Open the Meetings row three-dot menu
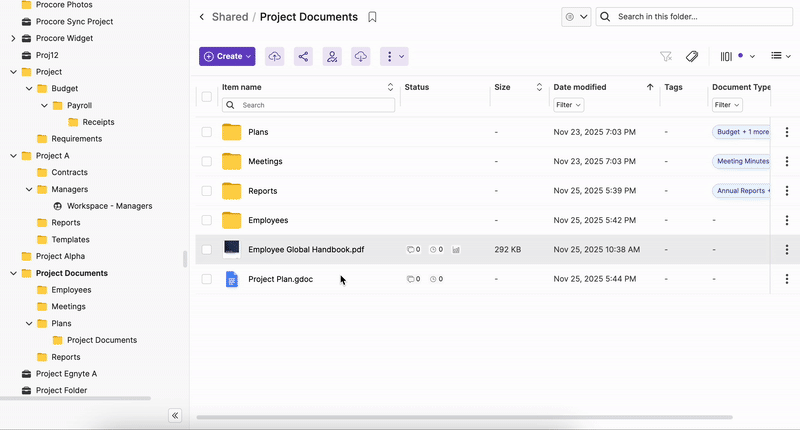The image size is (800, 430). [787, 161]
